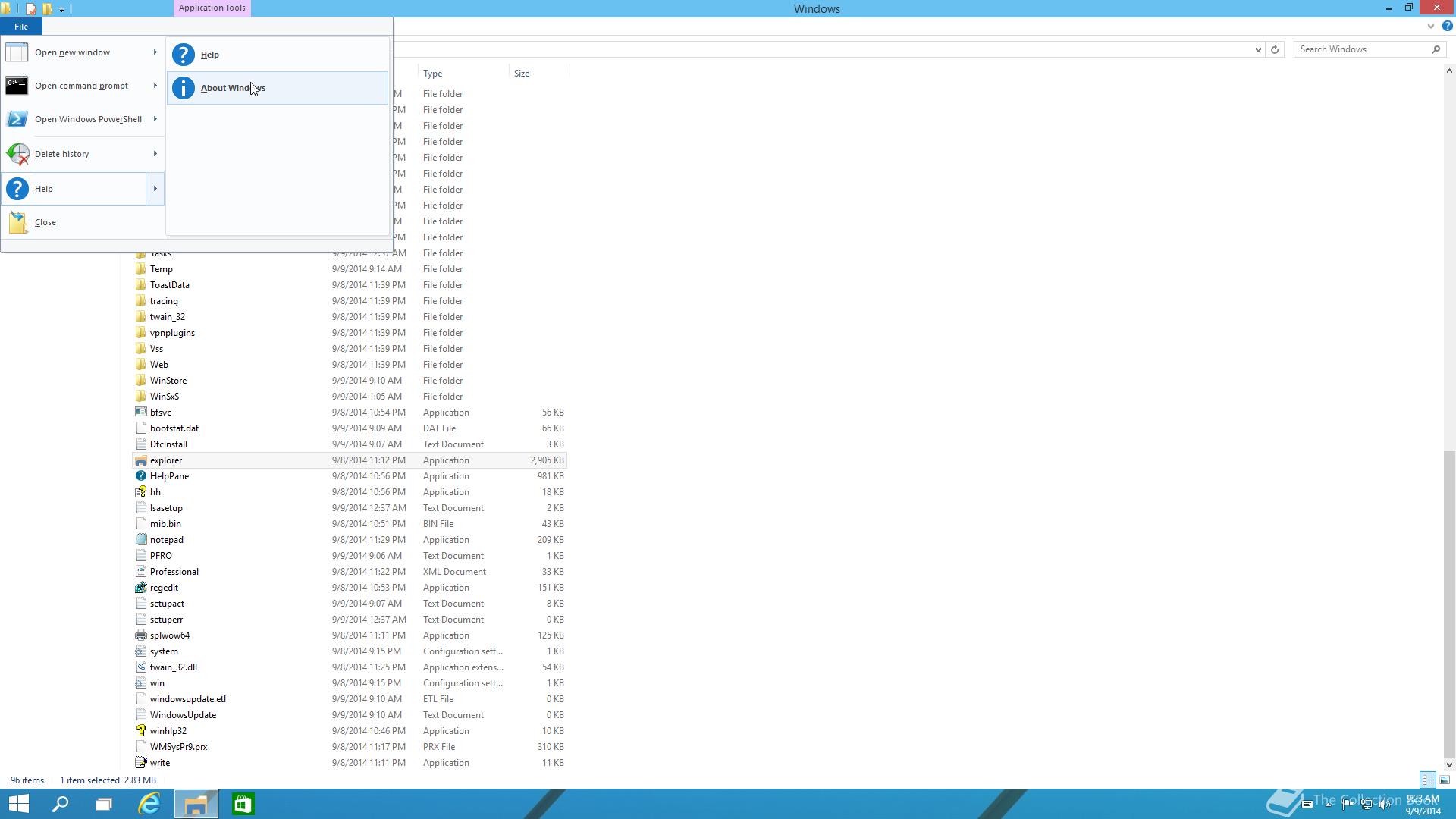Select the splwow64 printer icon
The width and height of the screenshot is (1456, 819).
(140, 635)
